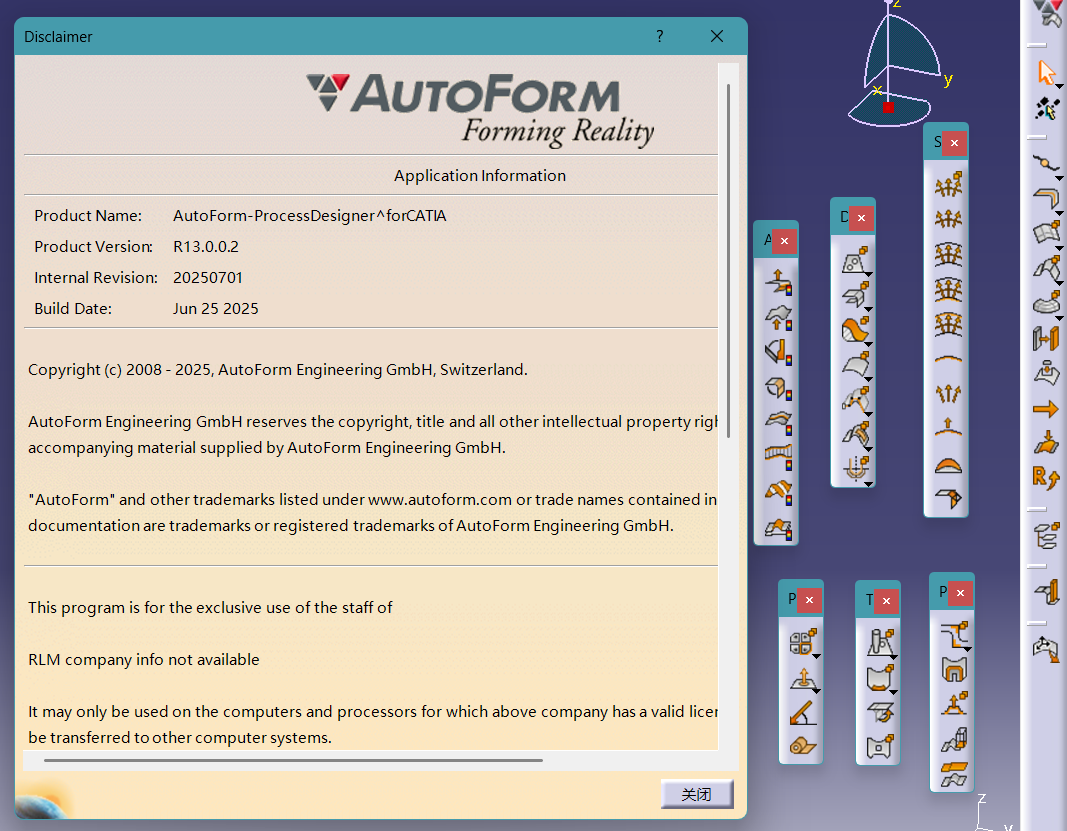Image resolution: width=1067 pixels, height=831 pixels.
Task: Open the dropdown under the punch icon in the T toolbar
Action: [893, 658]
